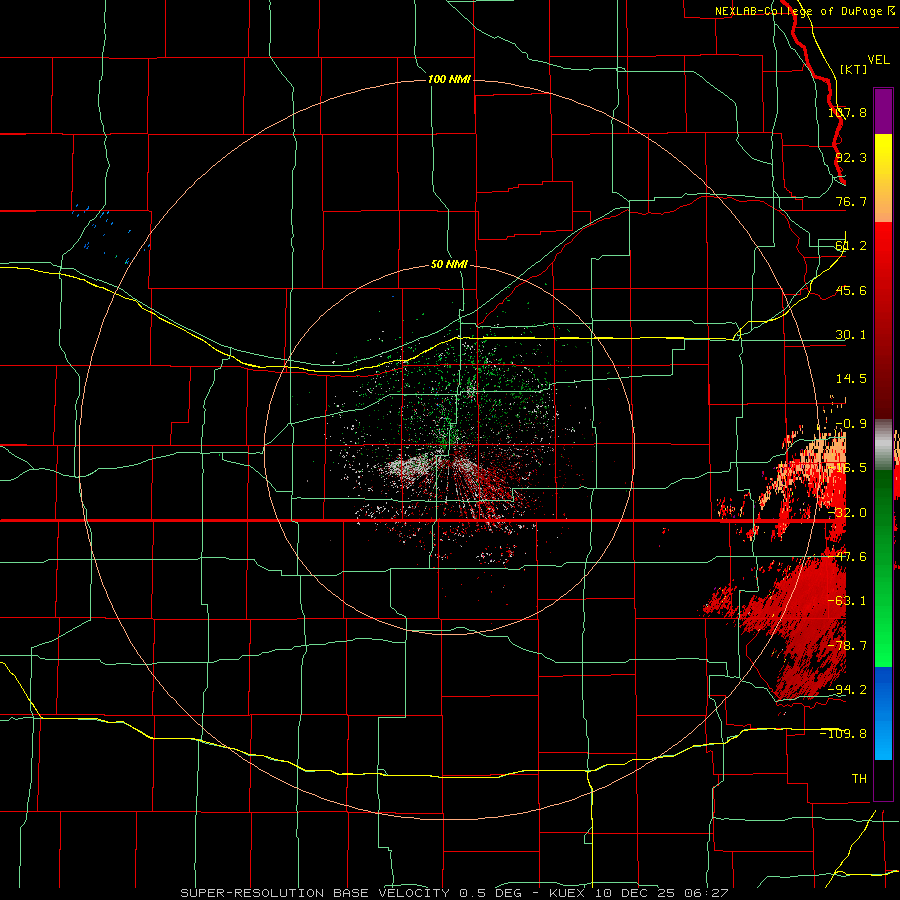Click the -0.9 velocity scale value
The width and height of the screenshot is (900, 900).
click(x=851, y=424)
